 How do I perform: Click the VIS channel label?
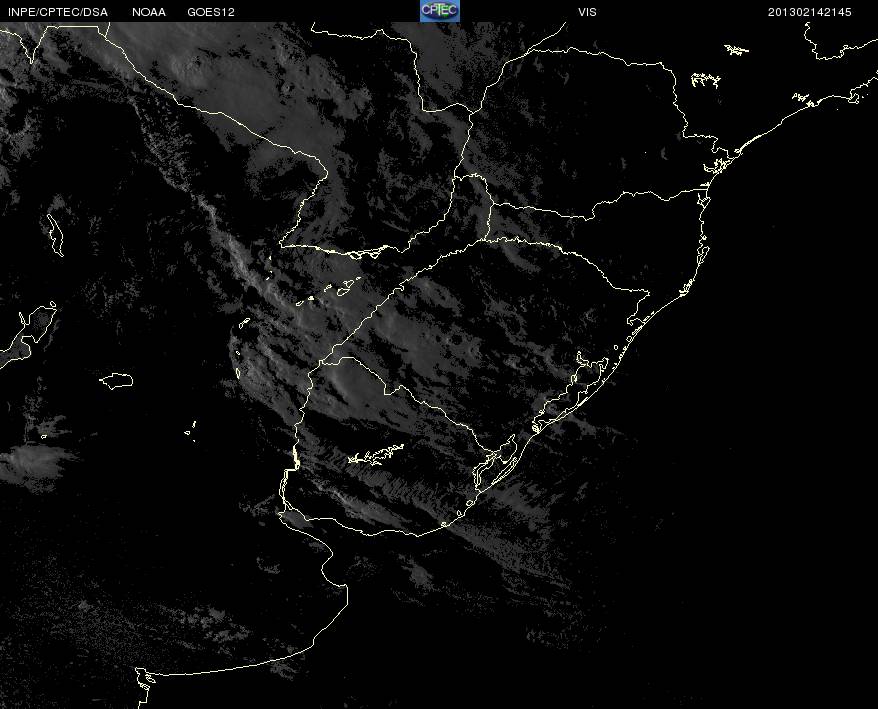point(587,12)
